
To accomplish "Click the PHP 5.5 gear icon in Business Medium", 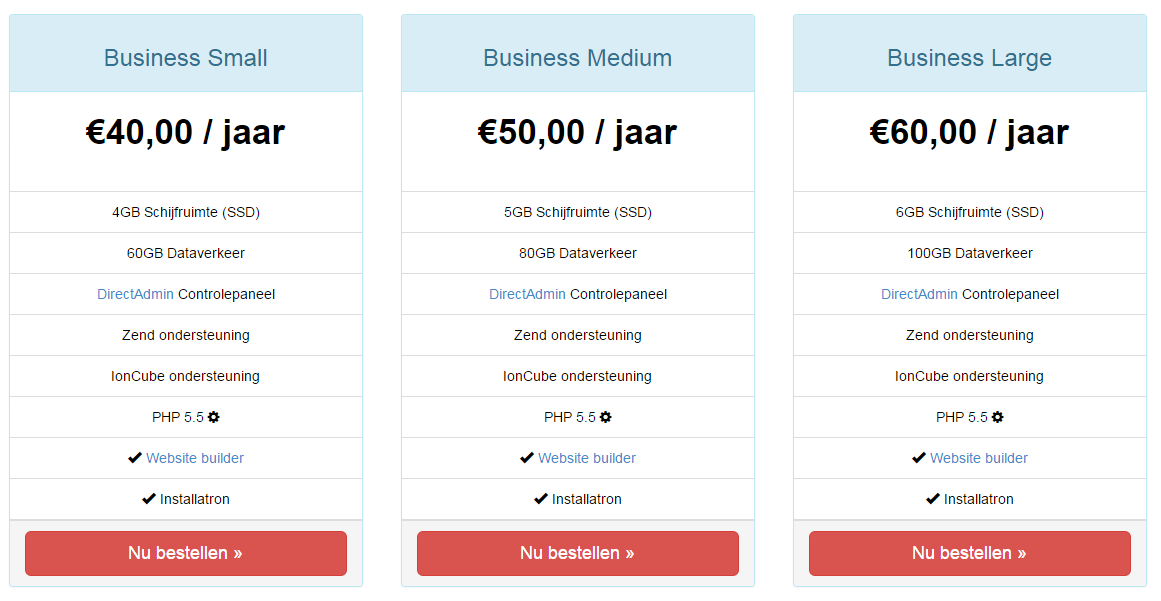I will [606, 417].
